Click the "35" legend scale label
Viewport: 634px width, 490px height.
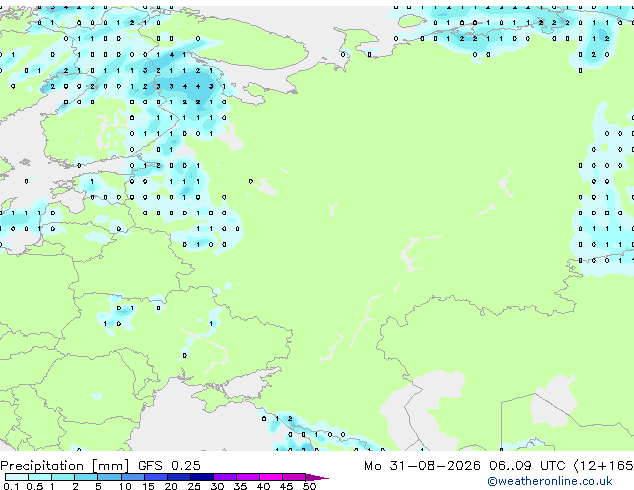click(240, 486)
